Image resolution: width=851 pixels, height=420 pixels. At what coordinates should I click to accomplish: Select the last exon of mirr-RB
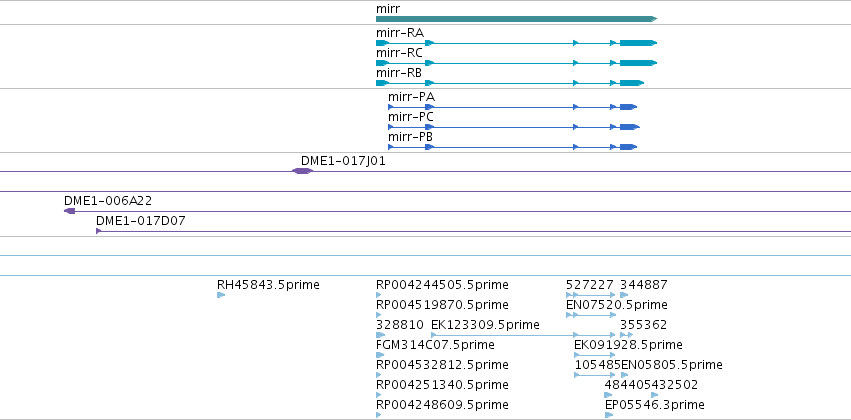[632, 83]
